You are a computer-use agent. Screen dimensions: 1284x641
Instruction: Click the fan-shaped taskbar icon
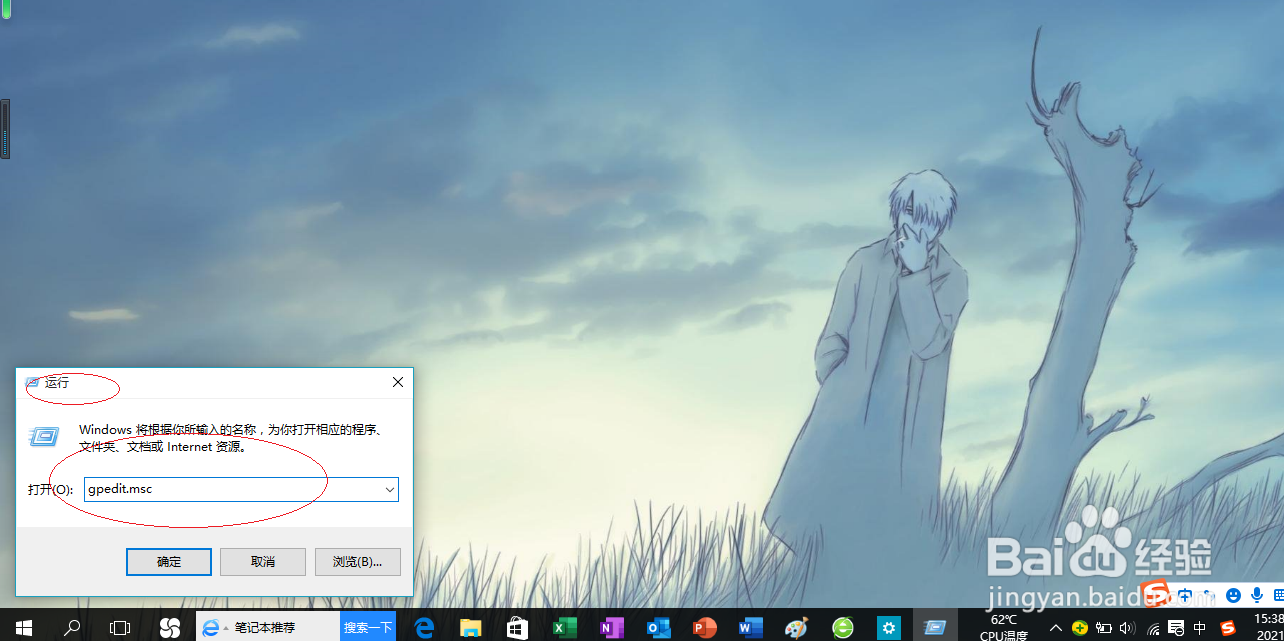click(x=170, y=627)
